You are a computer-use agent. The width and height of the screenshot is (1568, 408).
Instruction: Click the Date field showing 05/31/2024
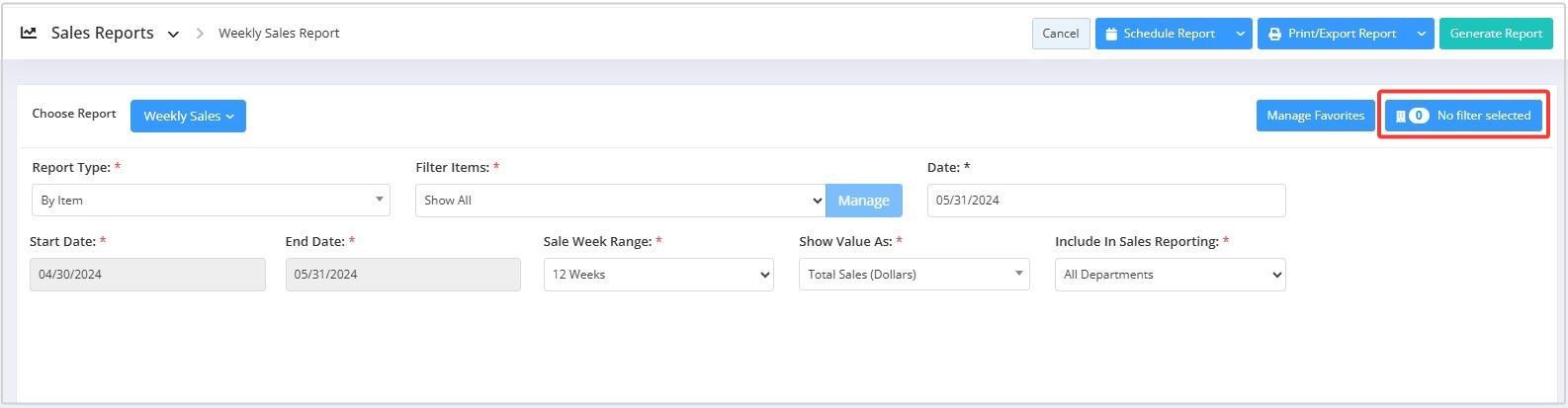pos(1106,201)
